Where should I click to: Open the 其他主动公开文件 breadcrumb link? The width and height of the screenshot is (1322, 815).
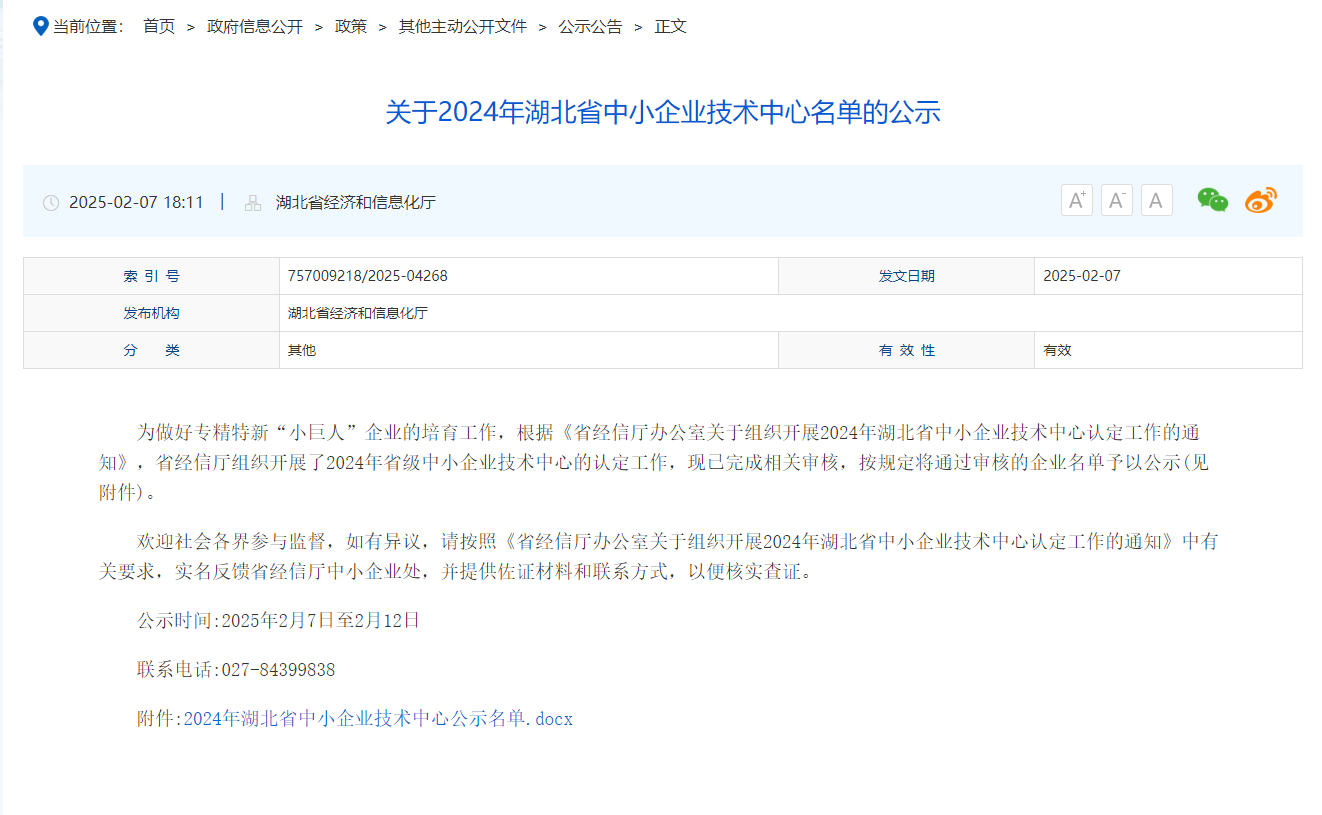point(461,26)
